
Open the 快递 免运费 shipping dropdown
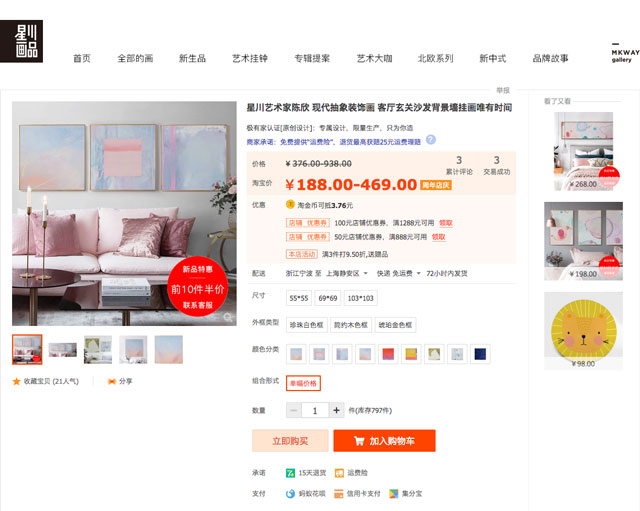(398, 273)
